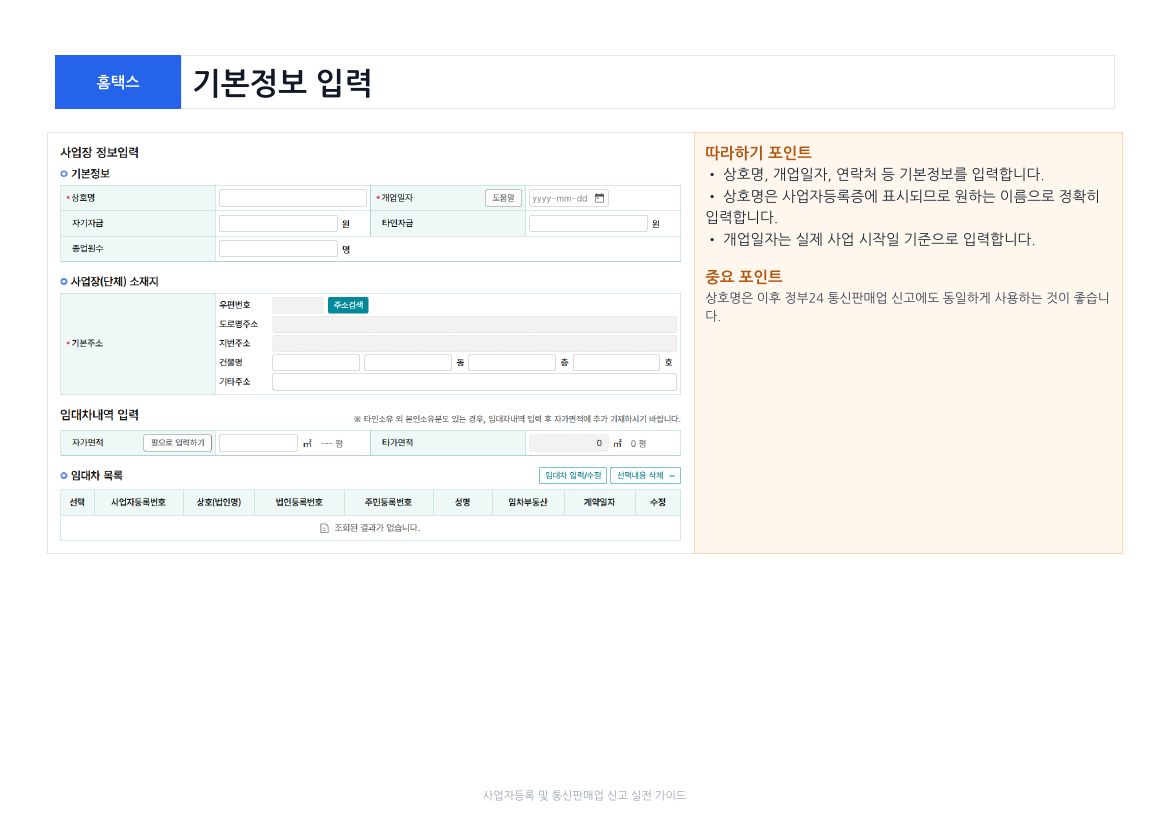The height and width of the screenshot is (827, 1170).
Task: Click the 우편번호 postal code field
Action: [298, 305]
